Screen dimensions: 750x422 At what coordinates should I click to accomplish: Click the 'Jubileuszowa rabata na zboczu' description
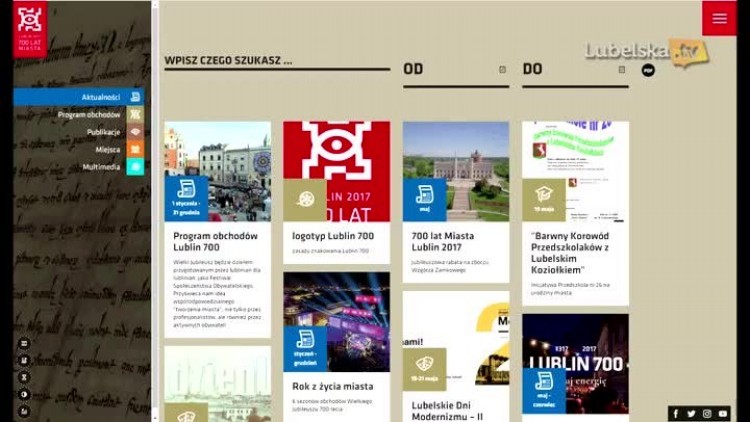pyautogui.click(x=450, y=267)
